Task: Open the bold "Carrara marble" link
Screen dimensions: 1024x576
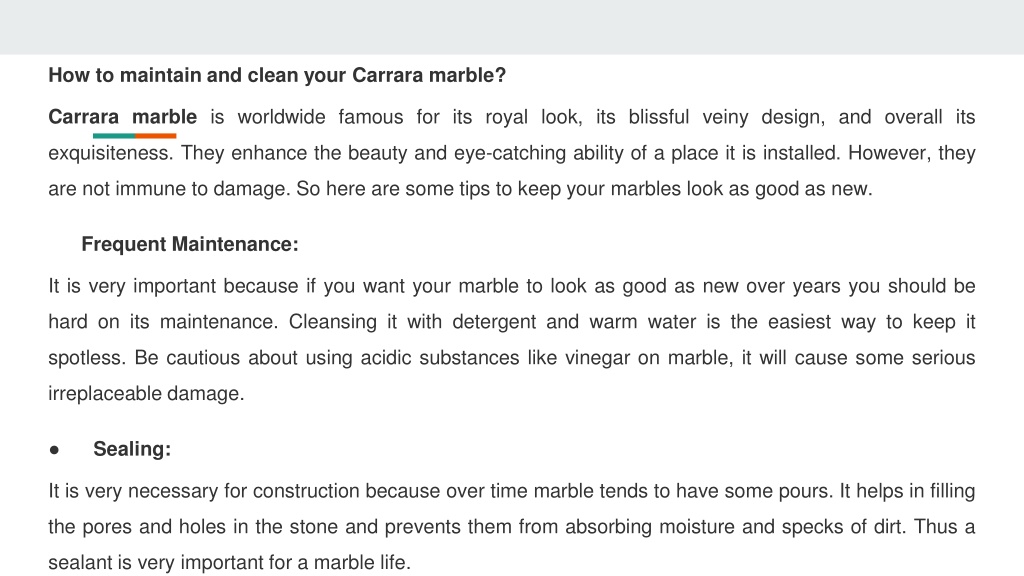Action: [122, 117]
